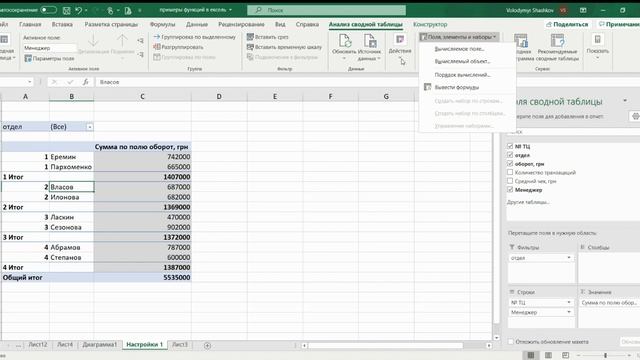Screen dimensions: 640x360
Task: Open the pivot fields pane options arrow
Action: (x=625, y=100)
